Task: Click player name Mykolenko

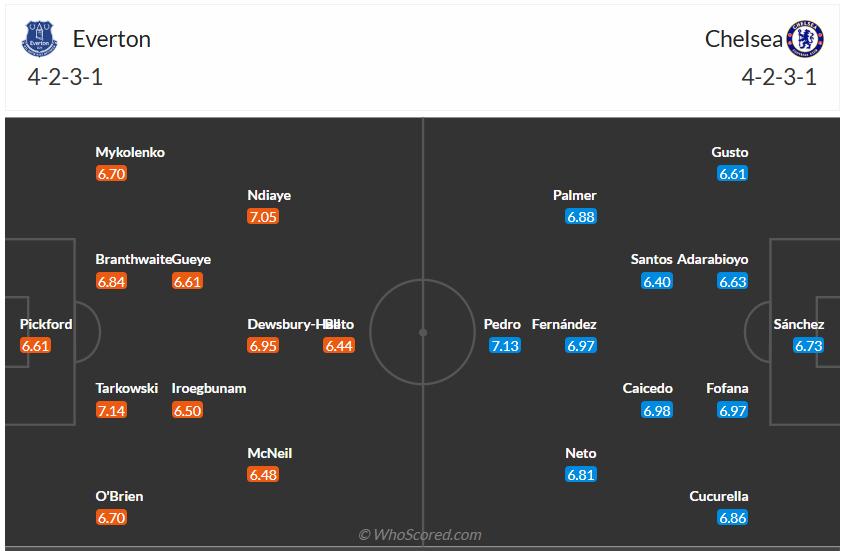Action: [130, 152]
